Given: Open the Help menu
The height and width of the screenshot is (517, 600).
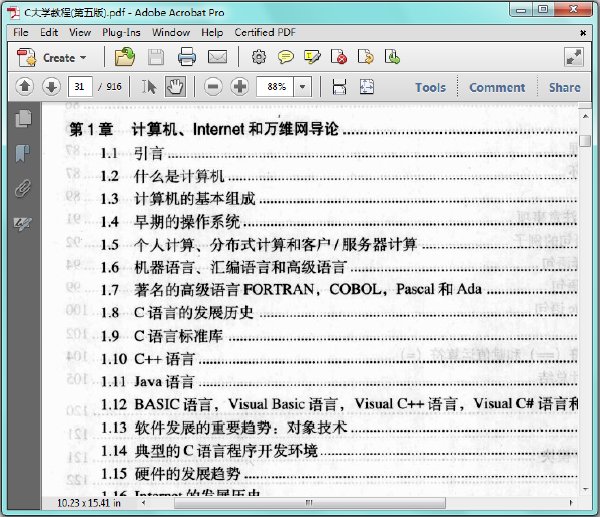Looking at the screenshot, I should pyautogui.click(x=212, y=33).
